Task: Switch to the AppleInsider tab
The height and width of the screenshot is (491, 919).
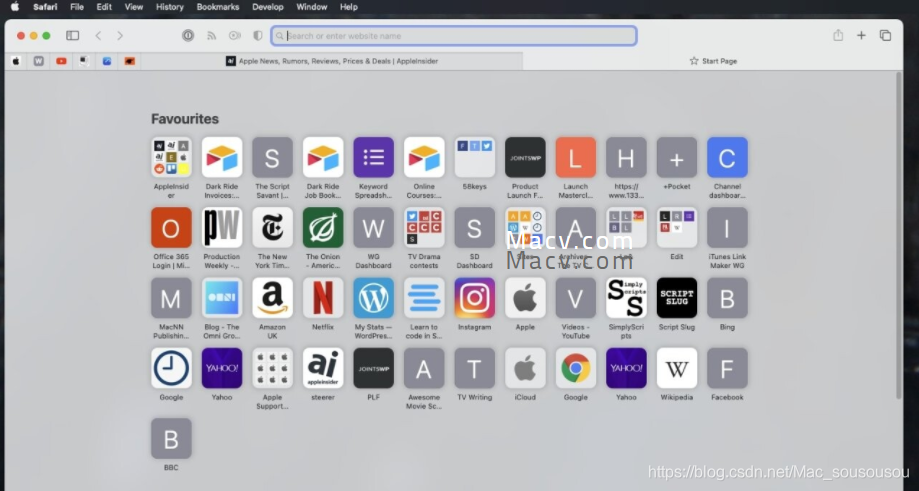Action: tap(332, 61)
